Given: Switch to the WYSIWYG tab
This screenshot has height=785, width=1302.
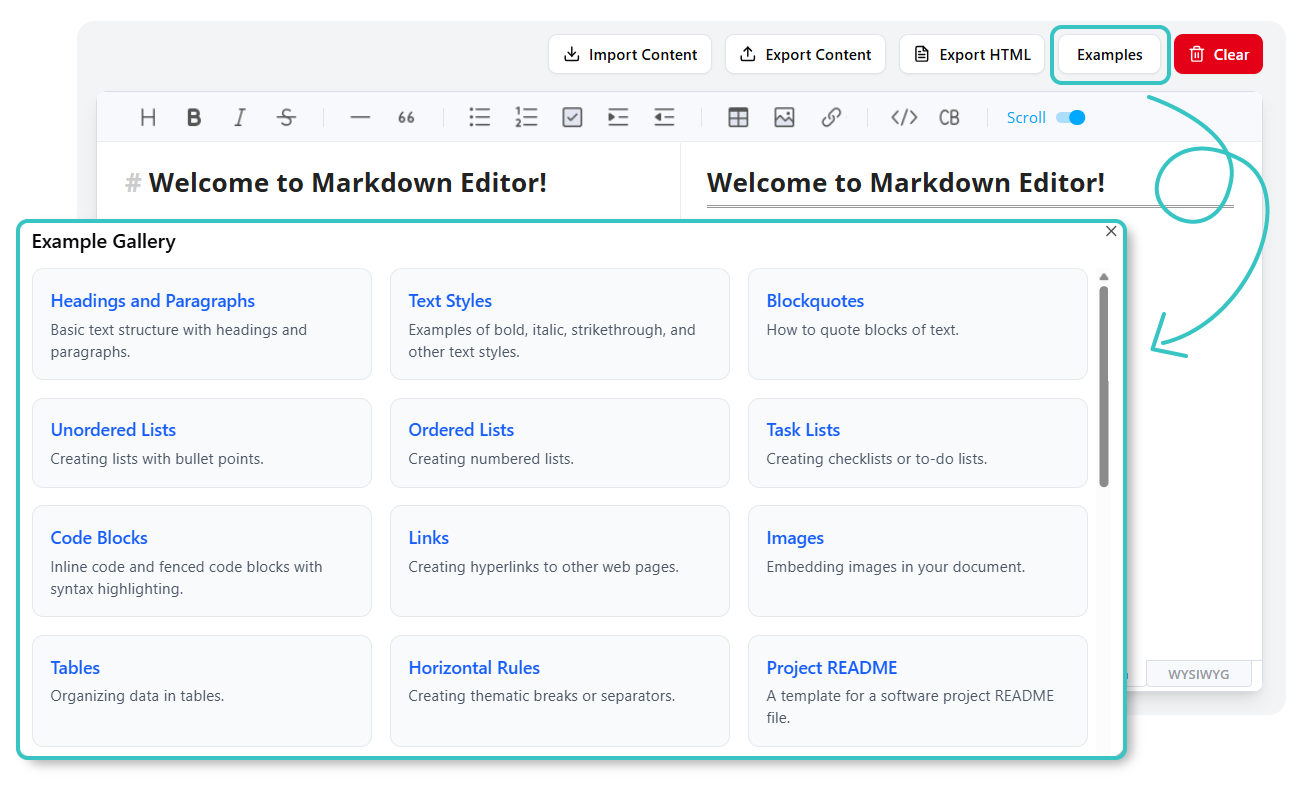Looking at the screenshot, I should tap(1199, 673).
